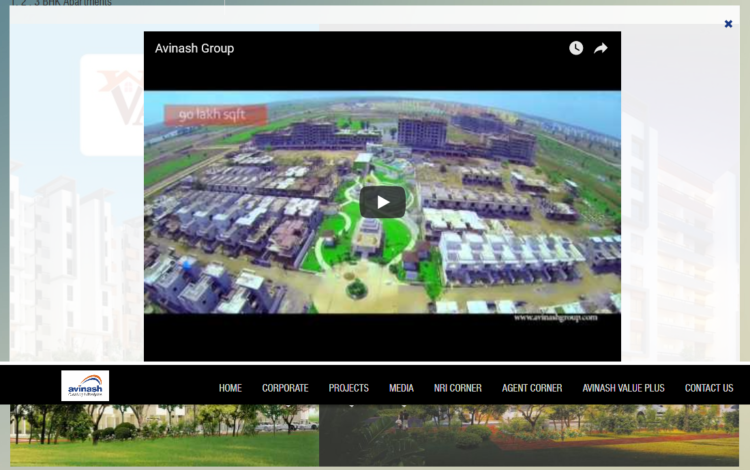This screenshot has width=750, height=470.
Task: Open the Avinash Group video title link
Action: (194, 48)
